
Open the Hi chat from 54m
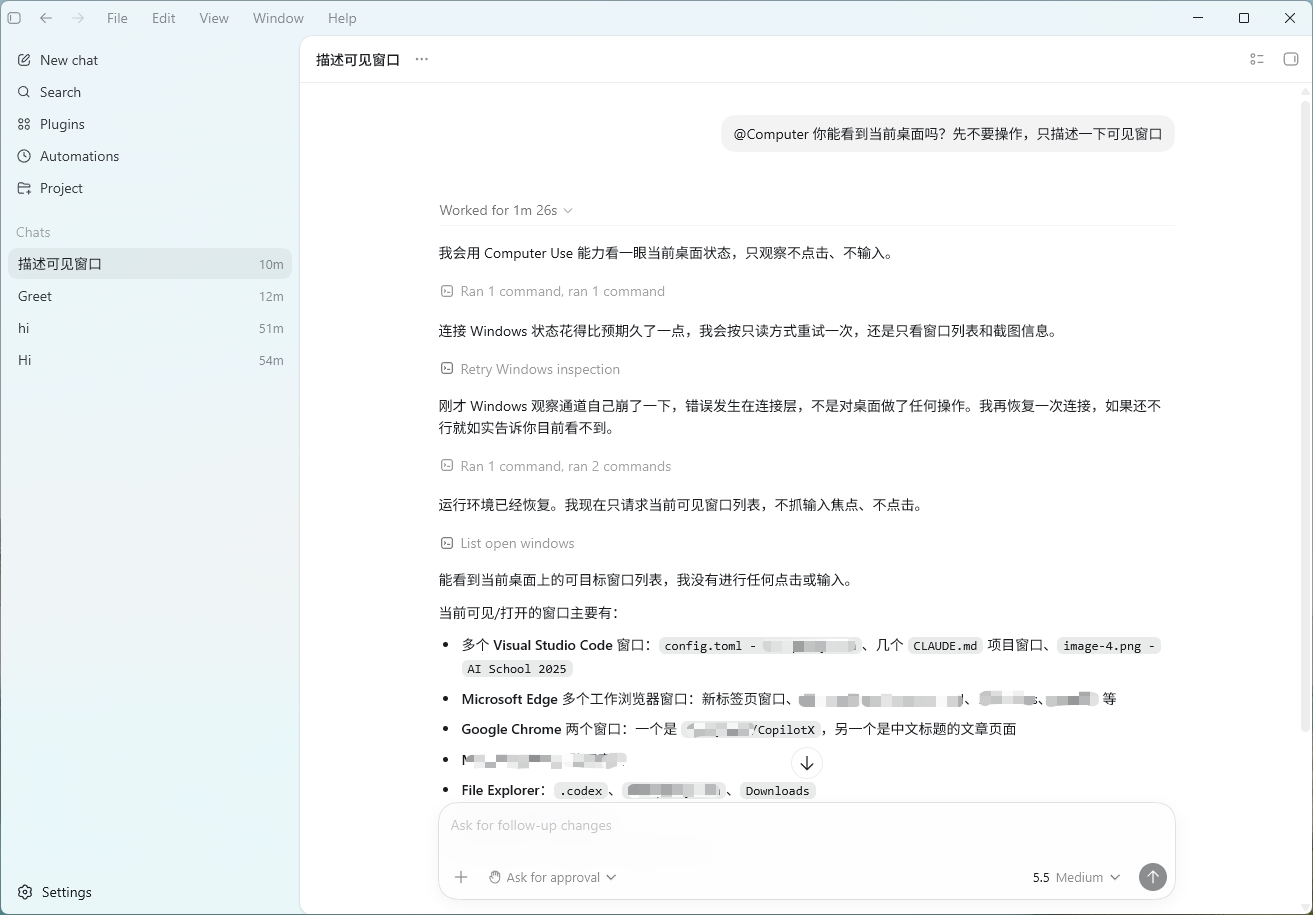[x=150, y=360]
